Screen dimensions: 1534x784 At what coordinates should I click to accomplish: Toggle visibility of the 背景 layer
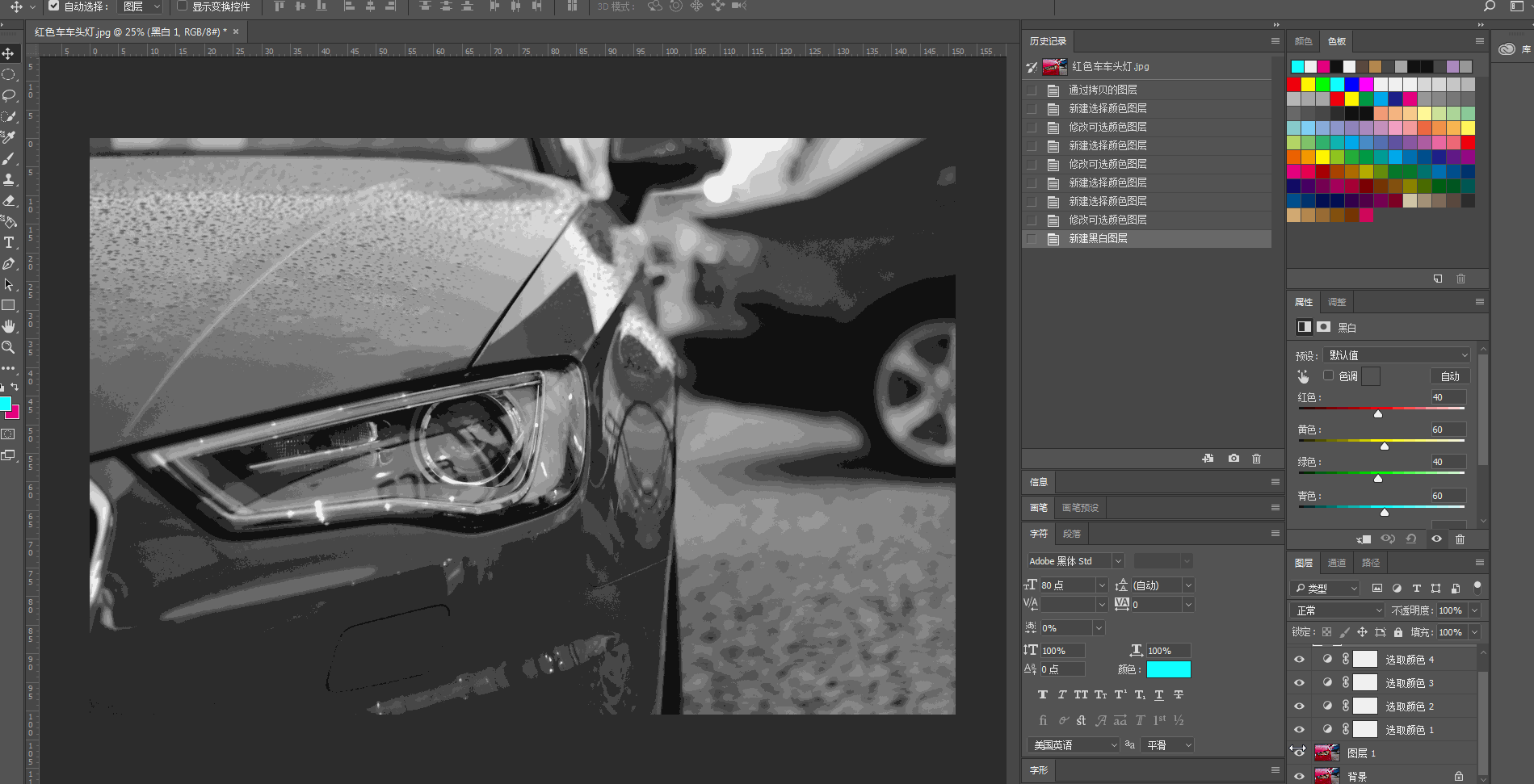pyautogui.click(x=1299, y=777)
